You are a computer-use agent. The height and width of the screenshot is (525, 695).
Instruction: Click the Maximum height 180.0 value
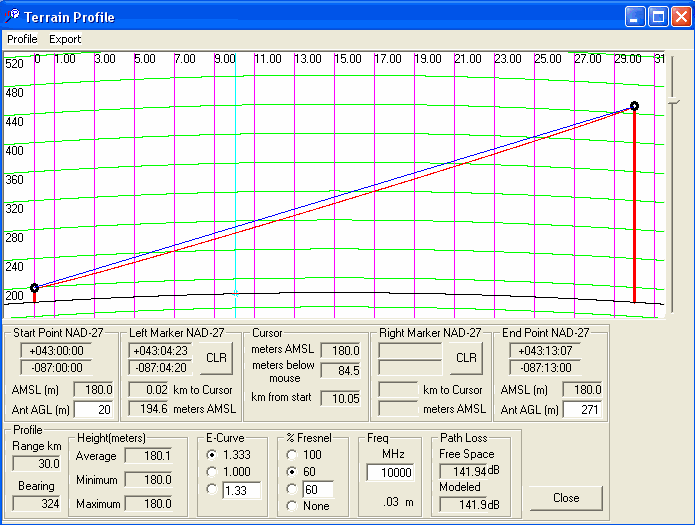pyautogui.click(x=148, y=503)
